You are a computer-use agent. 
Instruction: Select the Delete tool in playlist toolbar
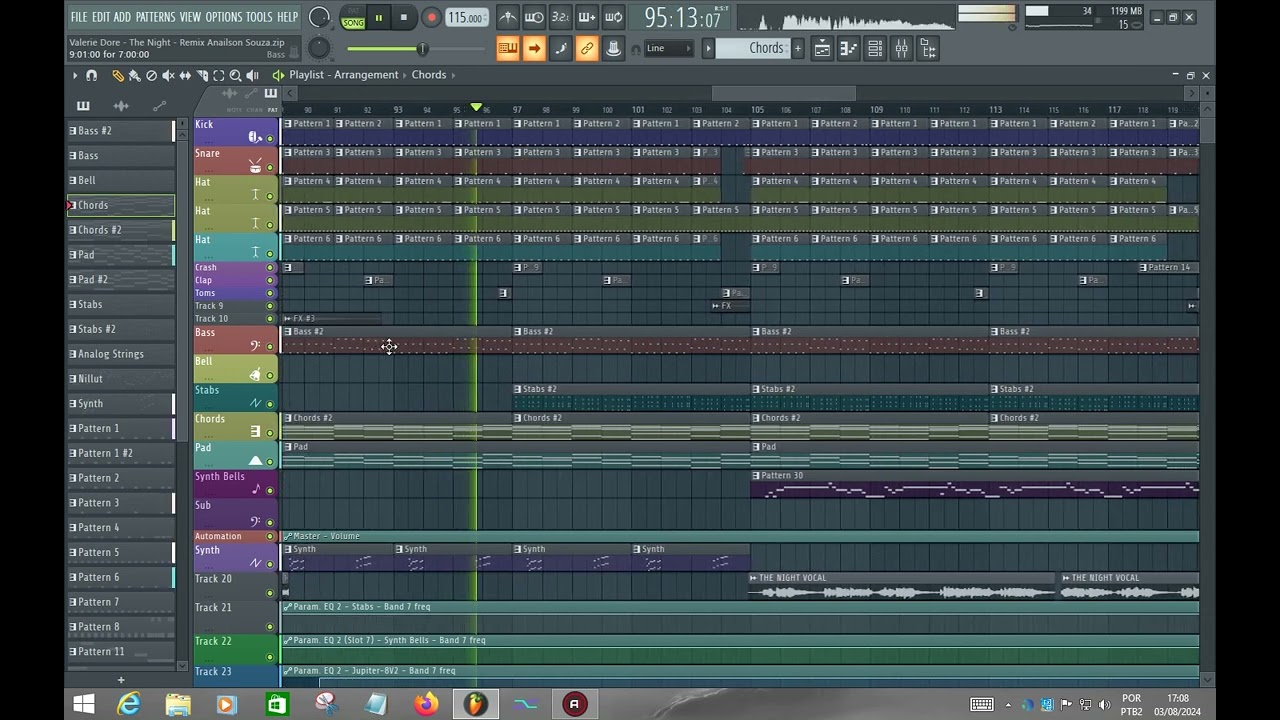[151, 75]
